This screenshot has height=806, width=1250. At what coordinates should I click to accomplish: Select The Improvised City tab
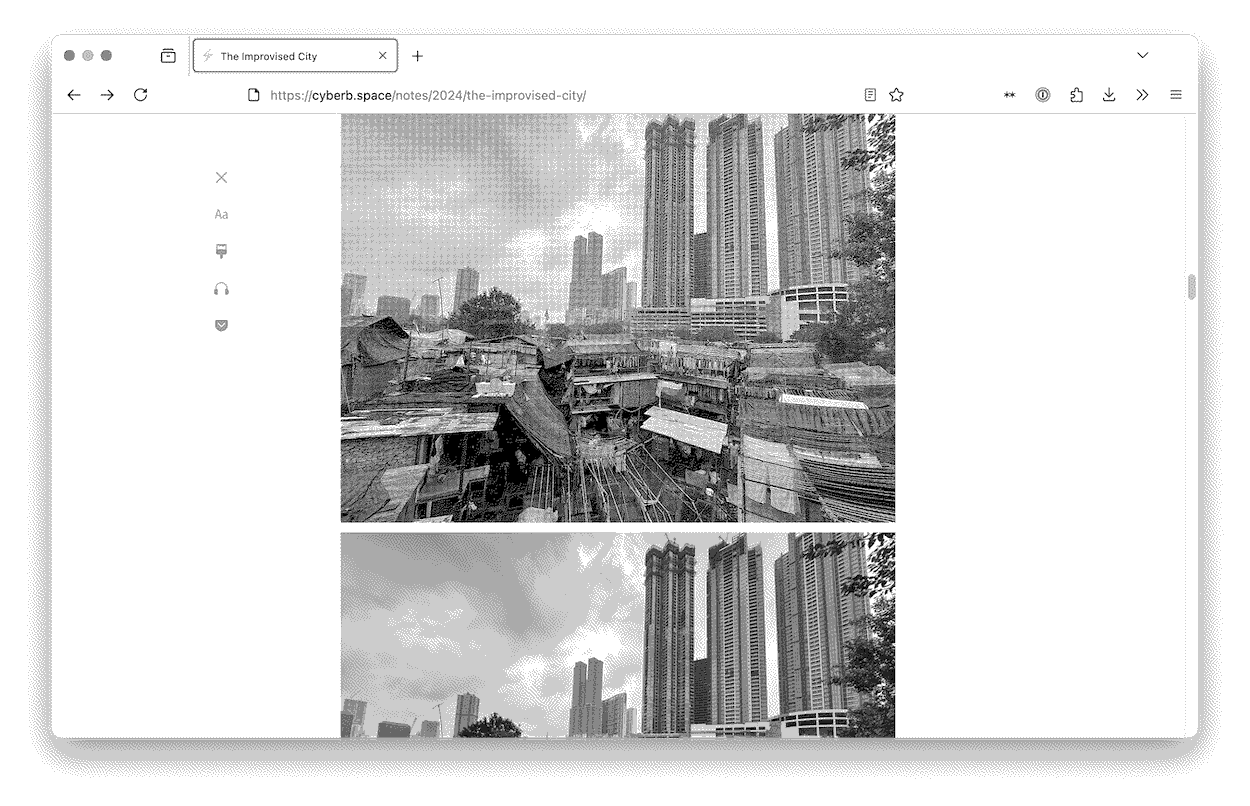[x=295, y=56]
